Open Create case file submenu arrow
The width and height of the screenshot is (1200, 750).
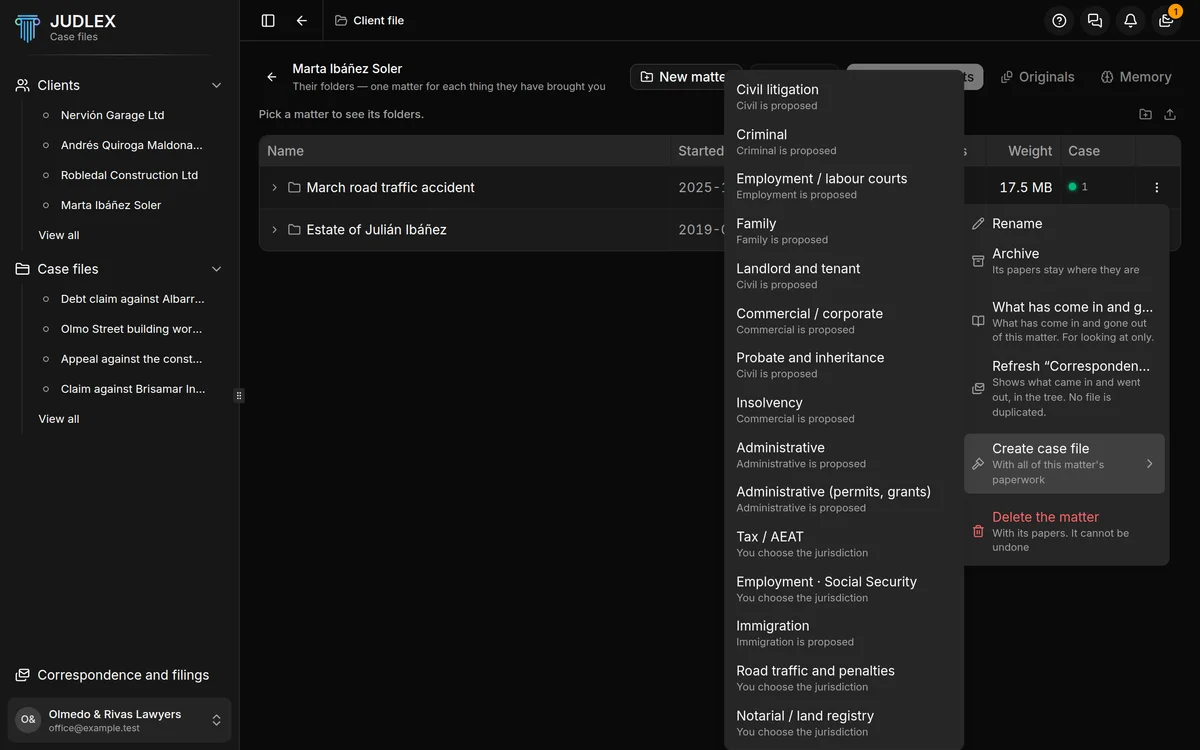(1149, 464)
